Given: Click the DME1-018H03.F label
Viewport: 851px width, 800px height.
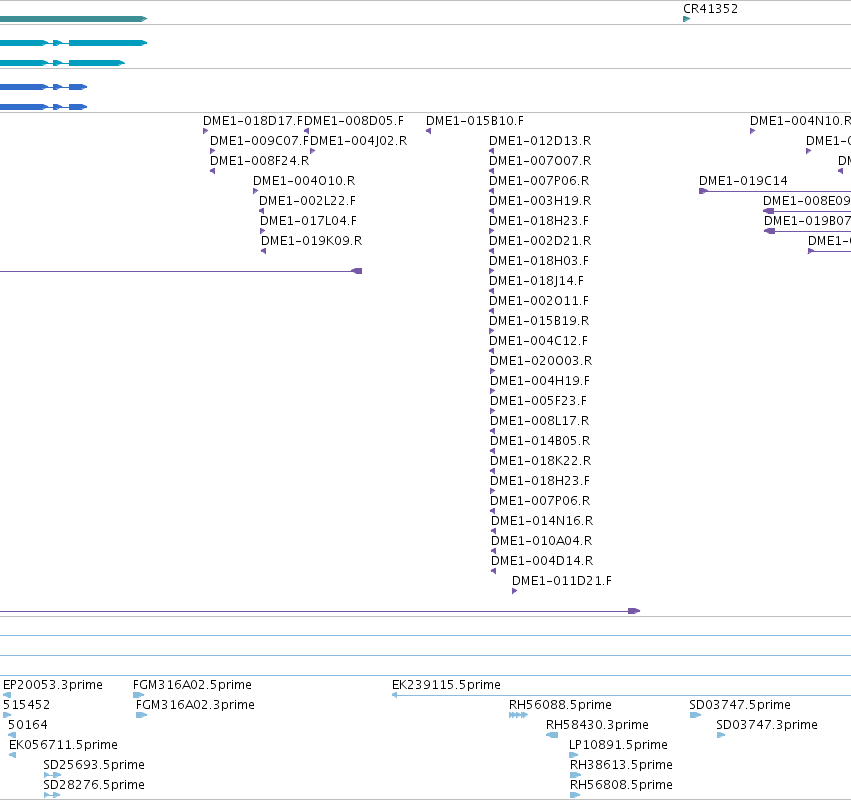Looking at the screenshot, I should click(x=538, y=261).
